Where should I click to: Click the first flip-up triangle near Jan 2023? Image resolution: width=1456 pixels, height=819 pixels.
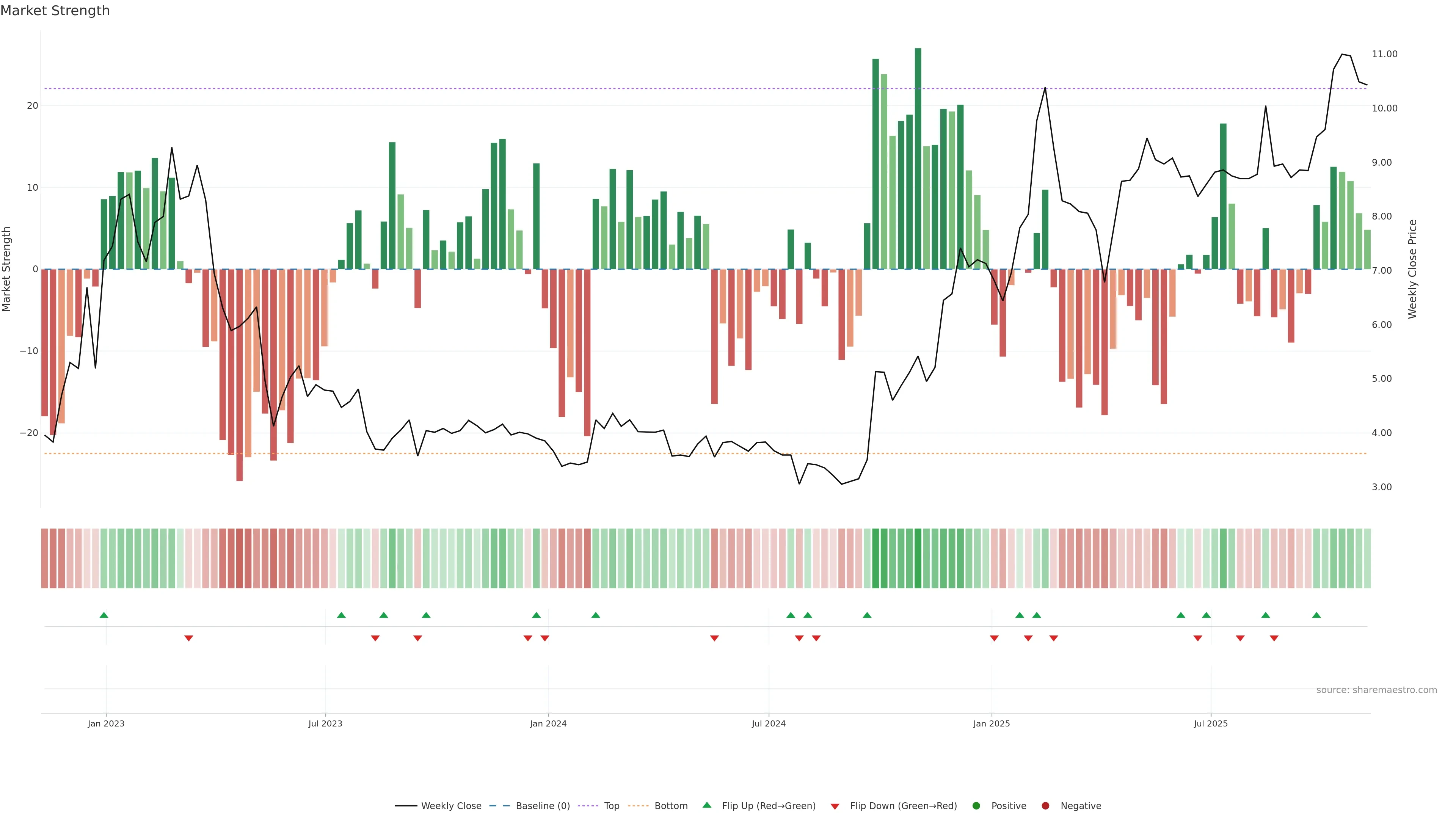(104, 615)
